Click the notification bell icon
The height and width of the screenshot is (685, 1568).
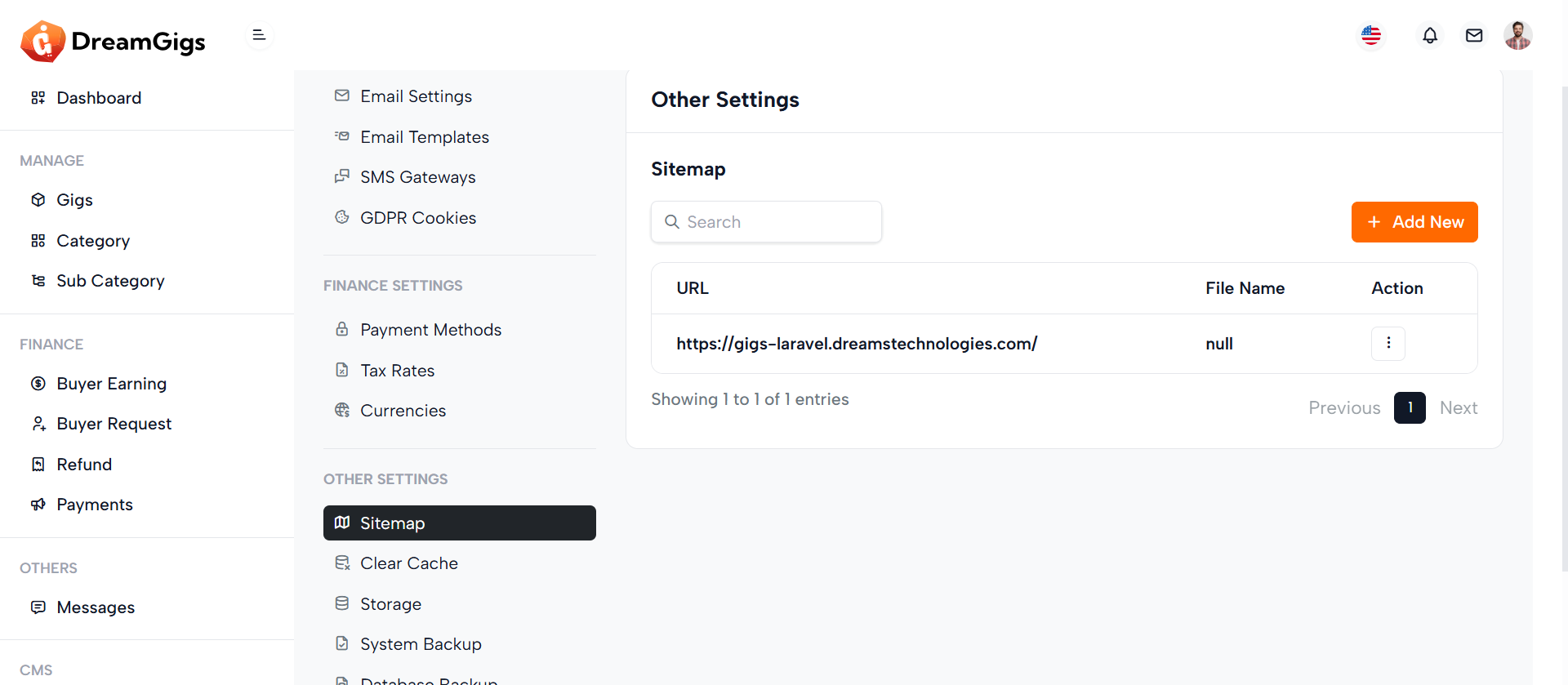1430,35
